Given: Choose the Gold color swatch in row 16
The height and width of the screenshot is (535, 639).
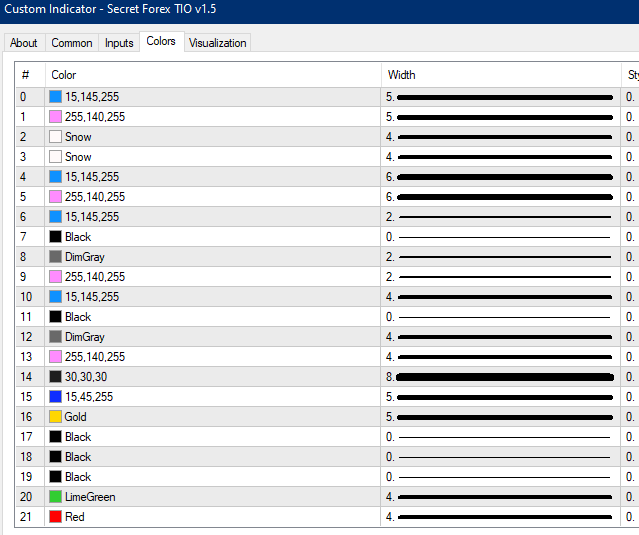Looking at the screenshot, I should 55,416.
